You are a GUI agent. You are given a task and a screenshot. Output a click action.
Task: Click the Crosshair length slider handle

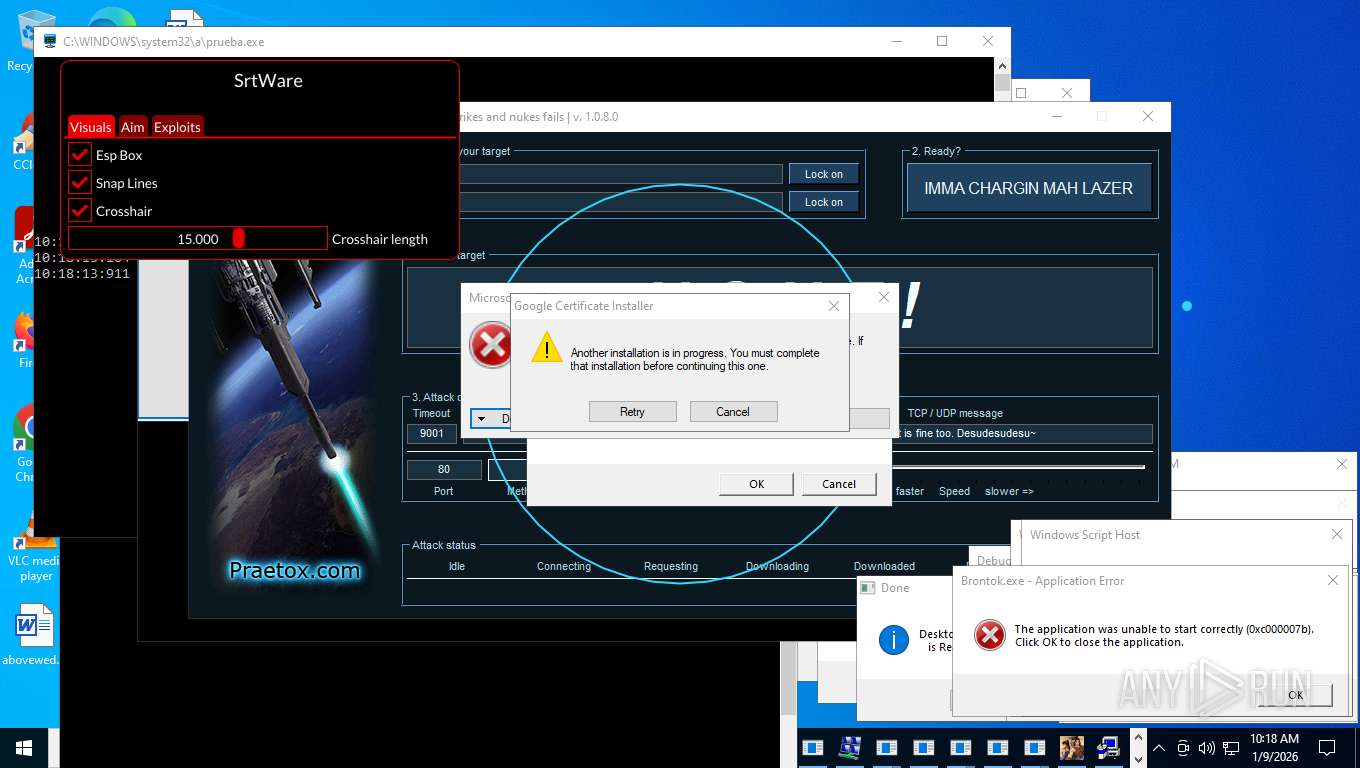click(x=238, y=238)
